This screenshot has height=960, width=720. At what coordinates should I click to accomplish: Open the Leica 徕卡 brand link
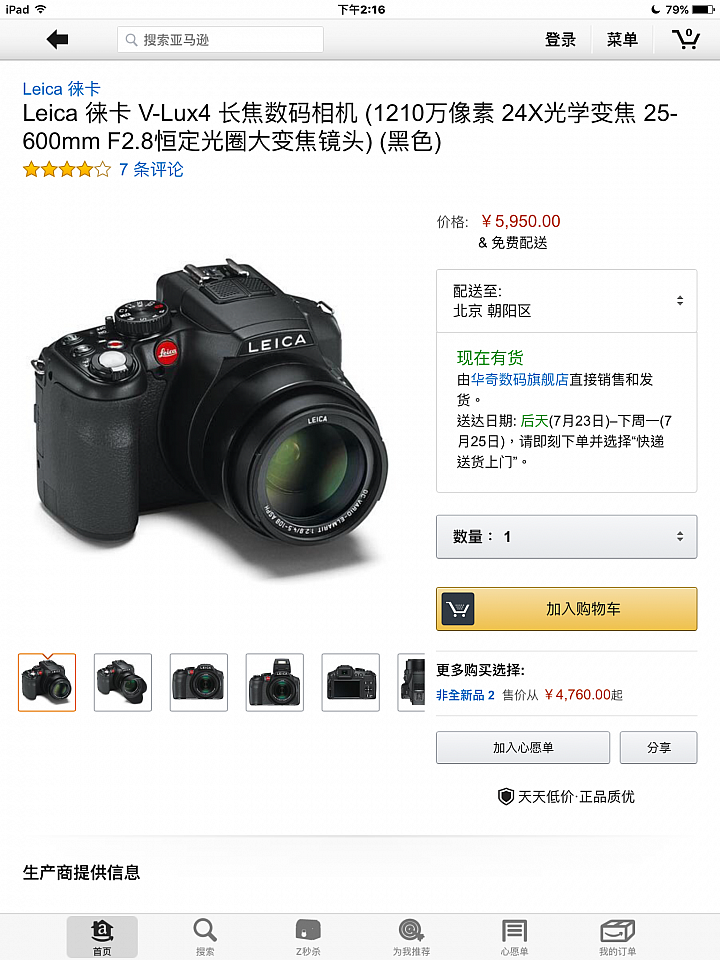[61, 89]
